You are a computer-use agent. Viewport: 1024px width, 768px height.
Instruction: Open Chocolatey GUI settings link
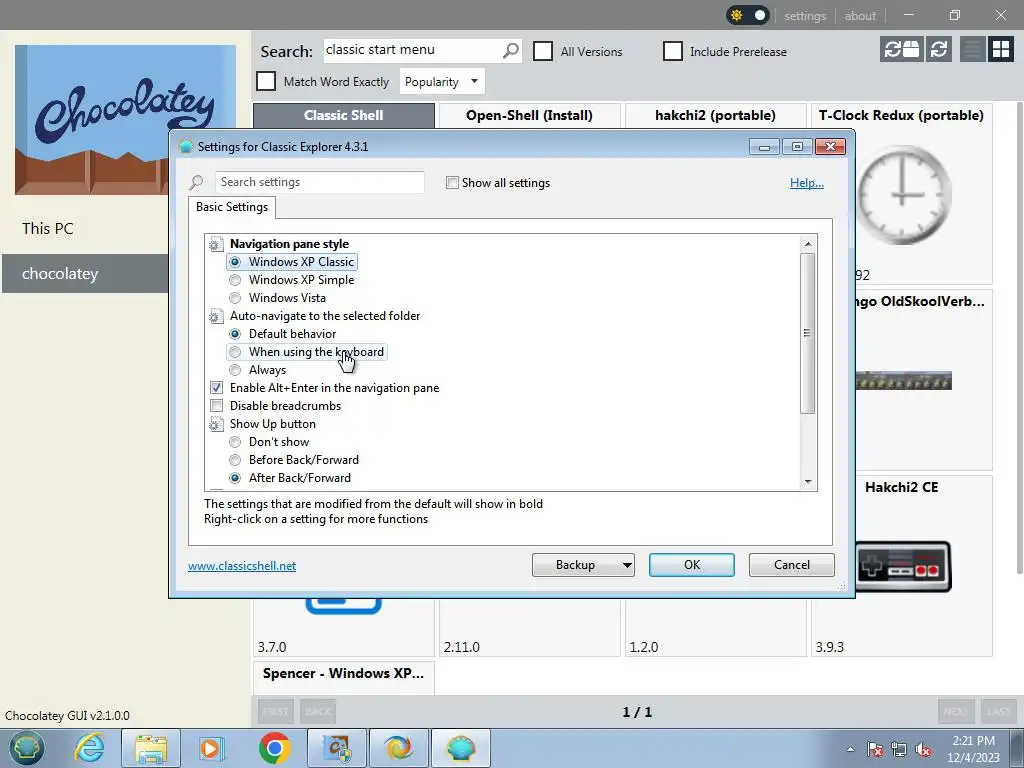tap(805, 16)
